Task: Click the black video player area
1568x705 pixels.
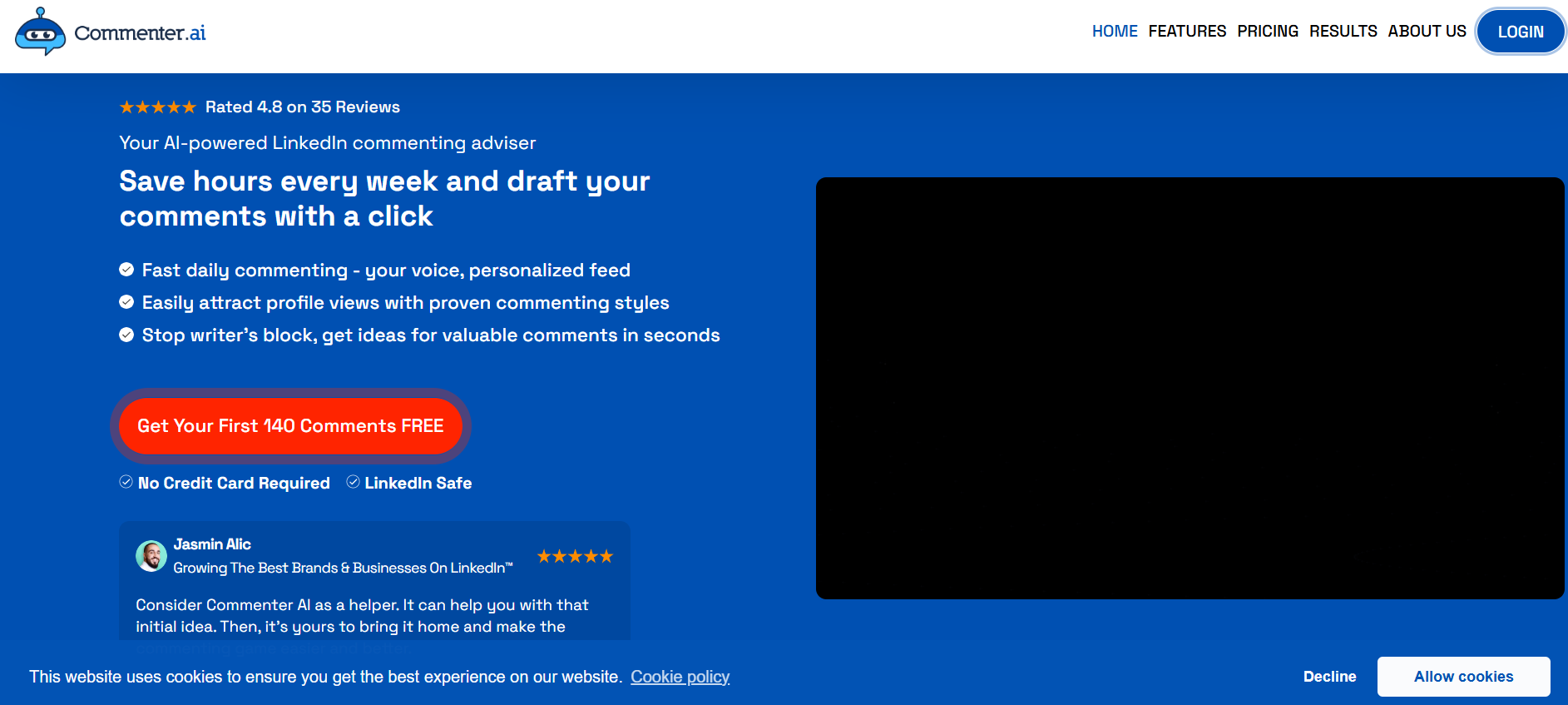Action: tap(1190, 388)
